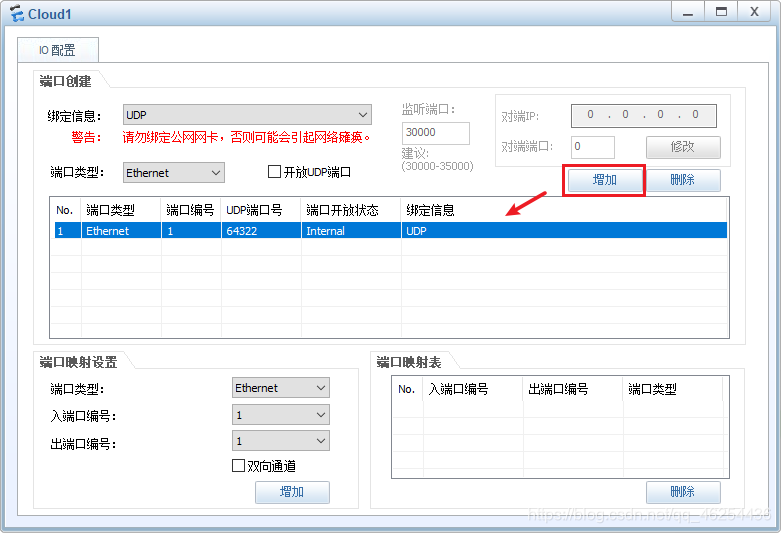Open the 出端口编号 dropdown
Screen dimensions: 781x533
tap(281, 441)
